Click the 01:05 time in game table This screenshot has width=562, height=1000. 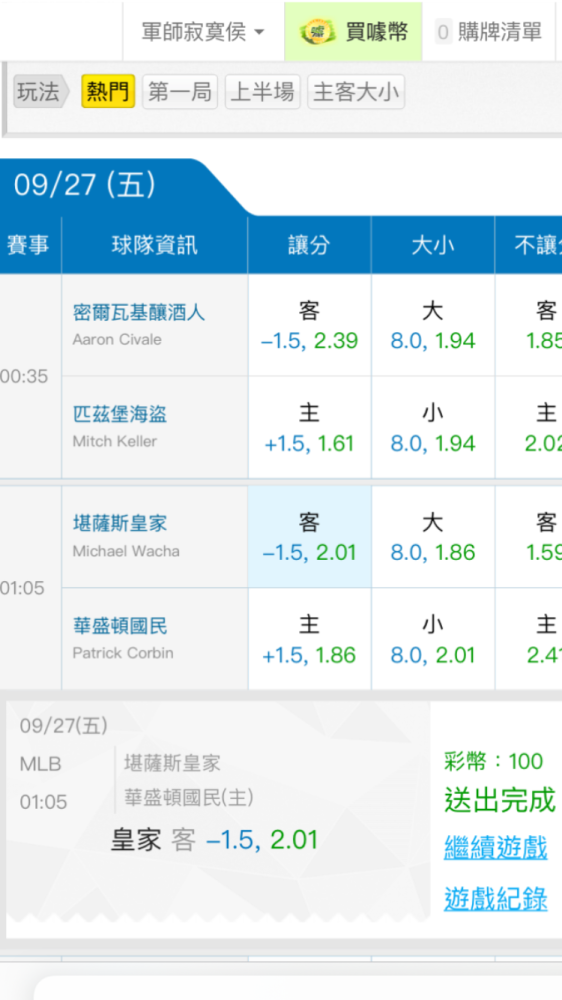(x=24, y=588)
